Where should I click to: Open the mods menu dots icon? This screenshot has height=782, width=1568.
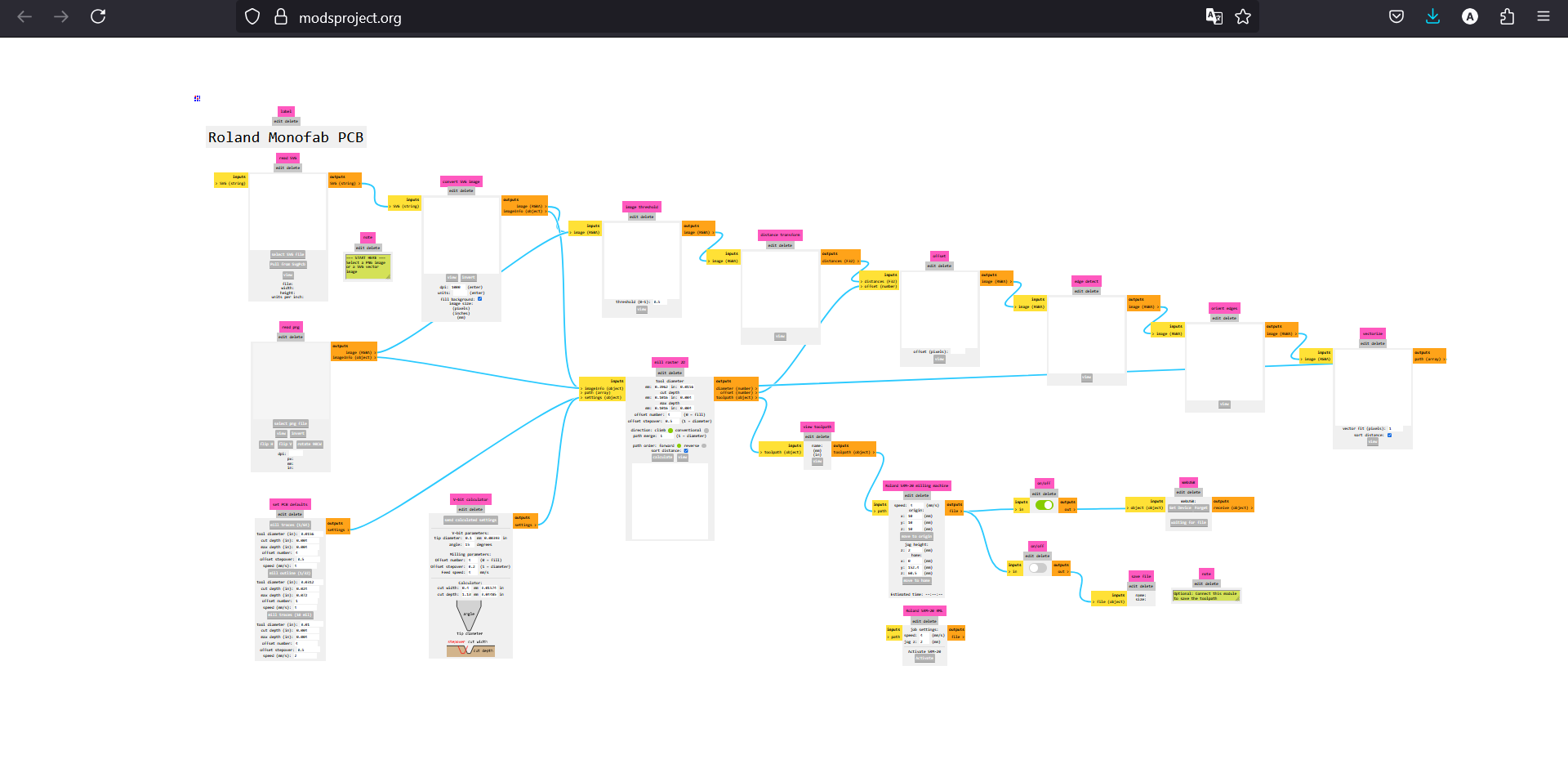tap(198, 99)
